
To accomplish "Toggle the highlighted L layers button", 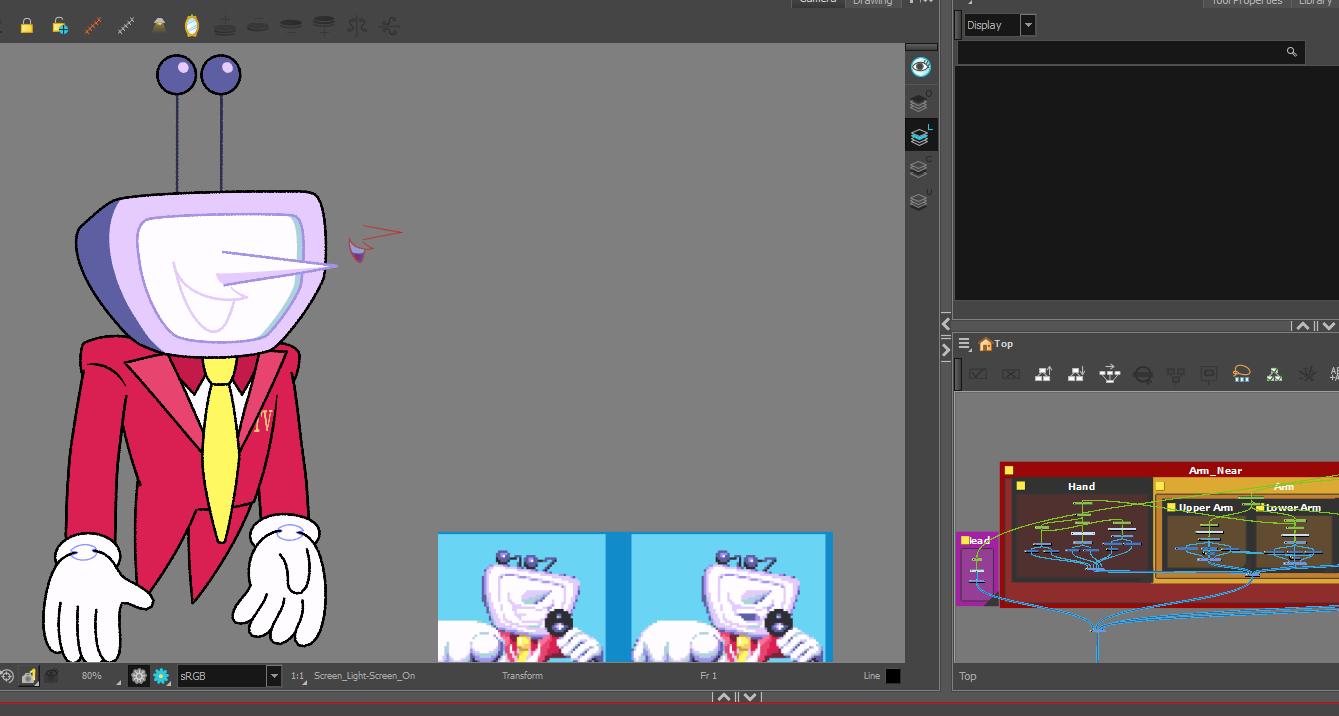I will [920, 137].
